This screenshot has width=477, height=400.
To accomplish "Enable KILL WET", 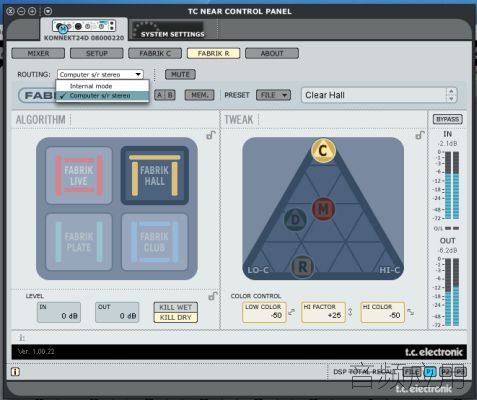I will tap(175, 307).
